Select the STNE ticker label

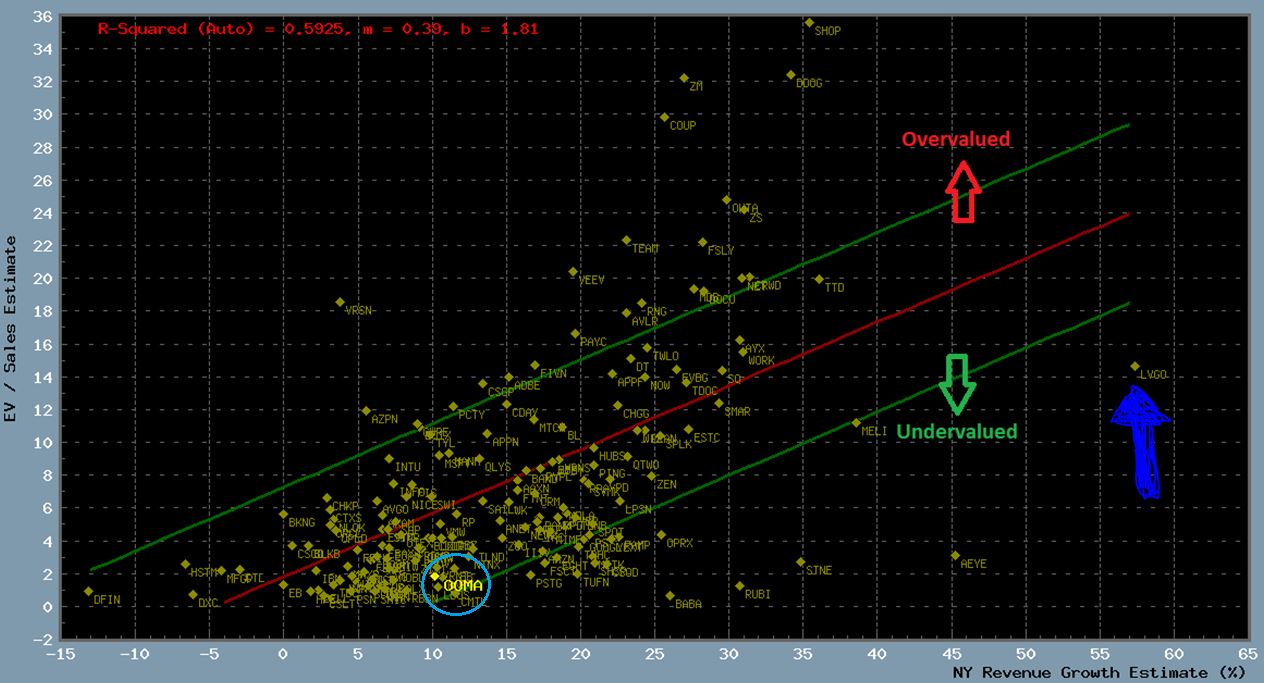[x=819, y=571]
